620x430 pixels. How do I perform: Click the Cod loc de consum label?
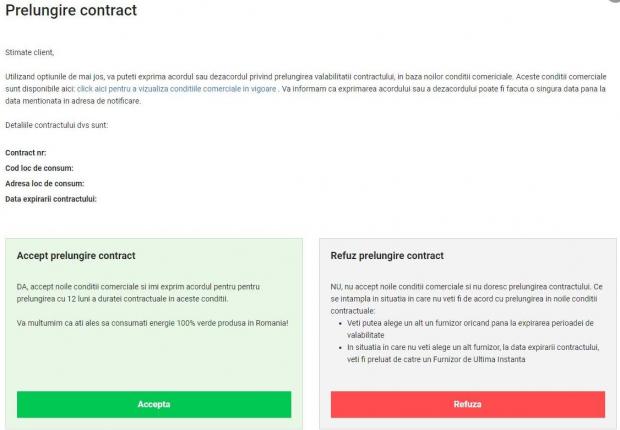pyautogui.click(x=39, y=168)
